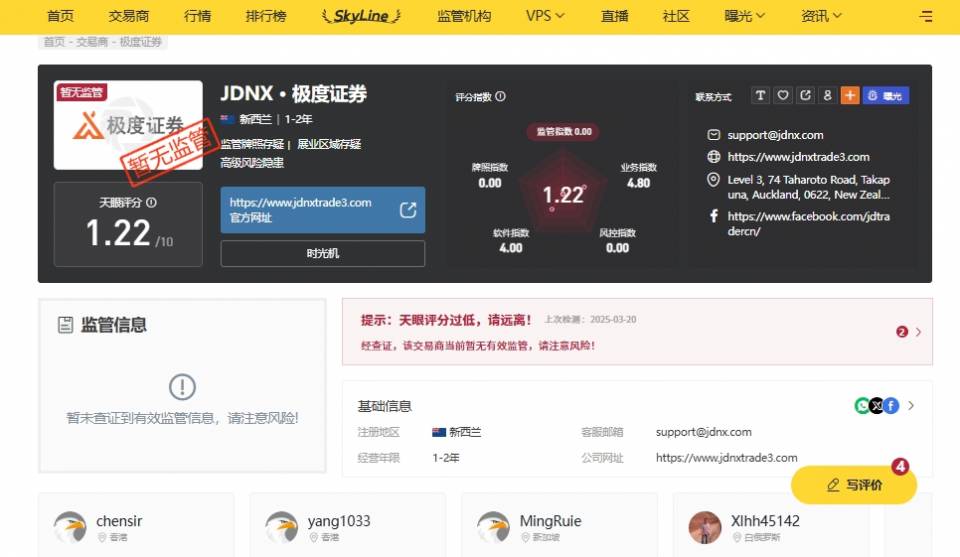Open the https://www.jdnxtrade3.com contact link
Viewport: 960px width, 557px height.
[798, 157]
